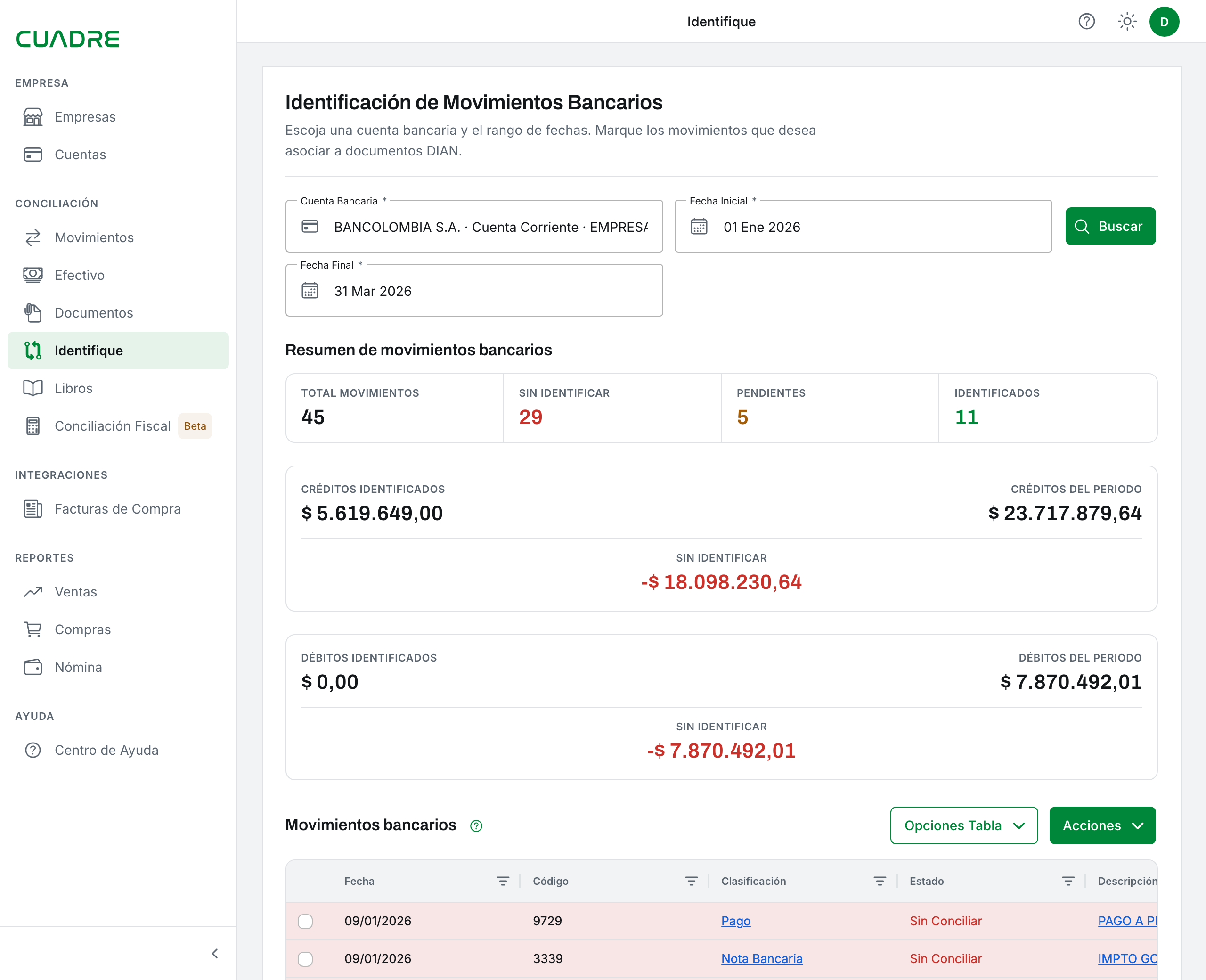Screen dimensions: 1206x980
Task: Open the Cuenta Bancaria selector
Action: [474, 226]
